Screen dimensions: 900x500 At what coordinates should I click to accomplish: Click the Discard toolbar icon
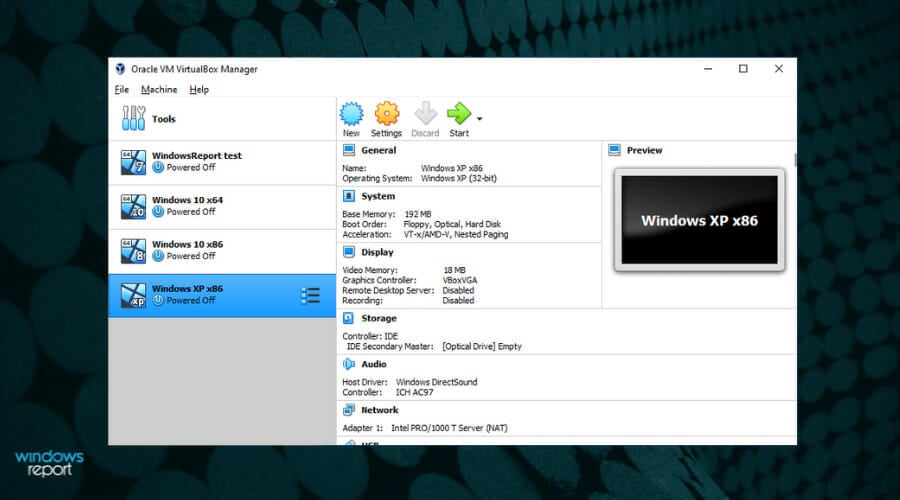pos(425,114)
